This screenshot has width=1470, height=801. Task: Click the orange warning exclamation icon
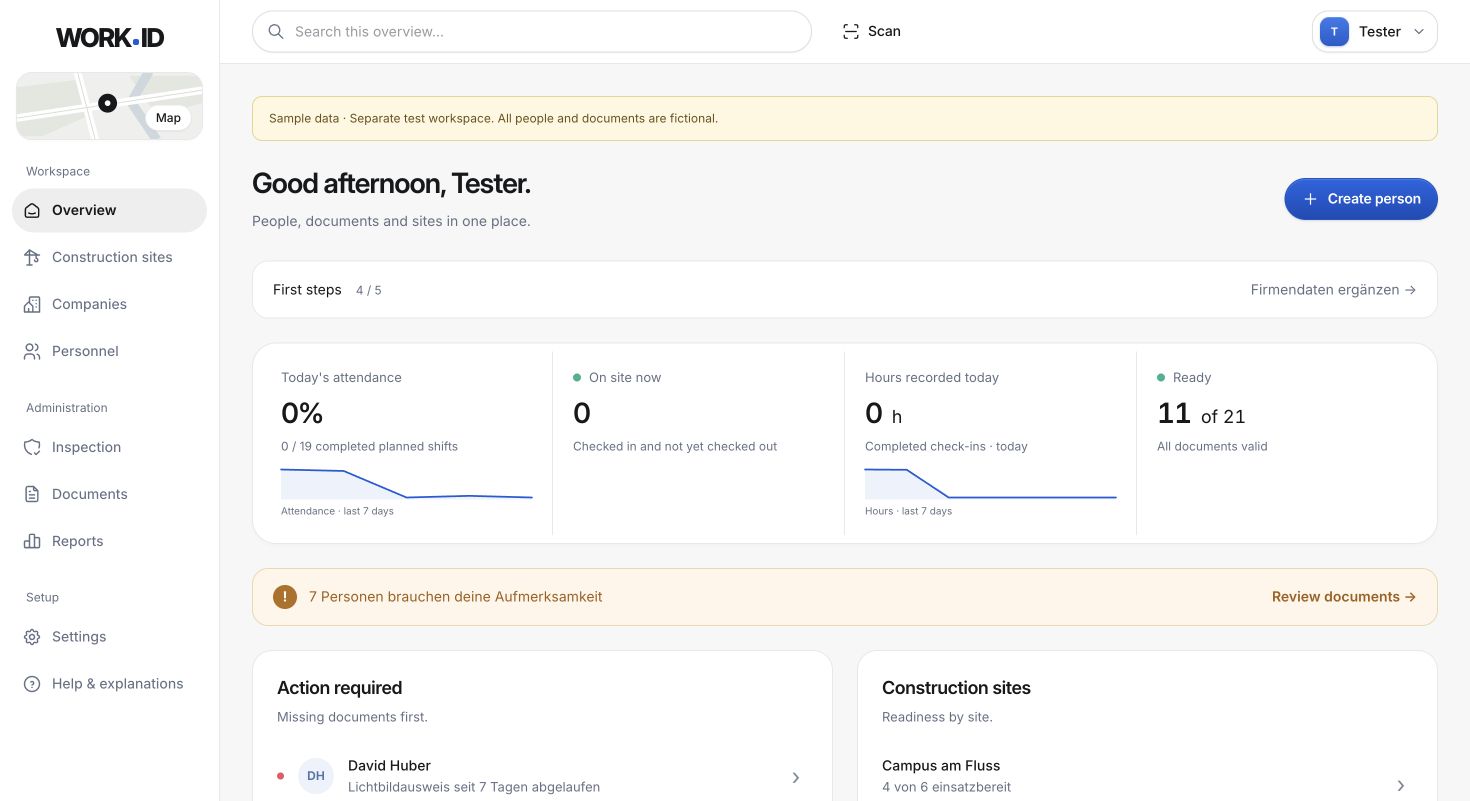click(285, 597)
